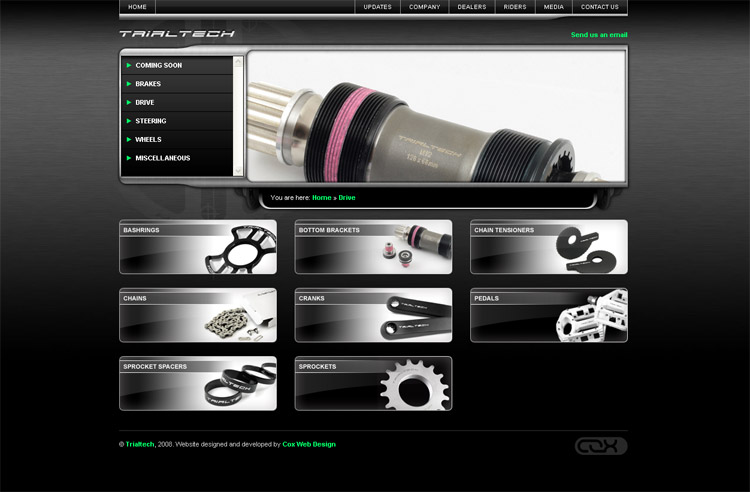The width and height of the screenshot is (750, 492).
Task: Click green arrow beside Drive
Action: point(129,102)
